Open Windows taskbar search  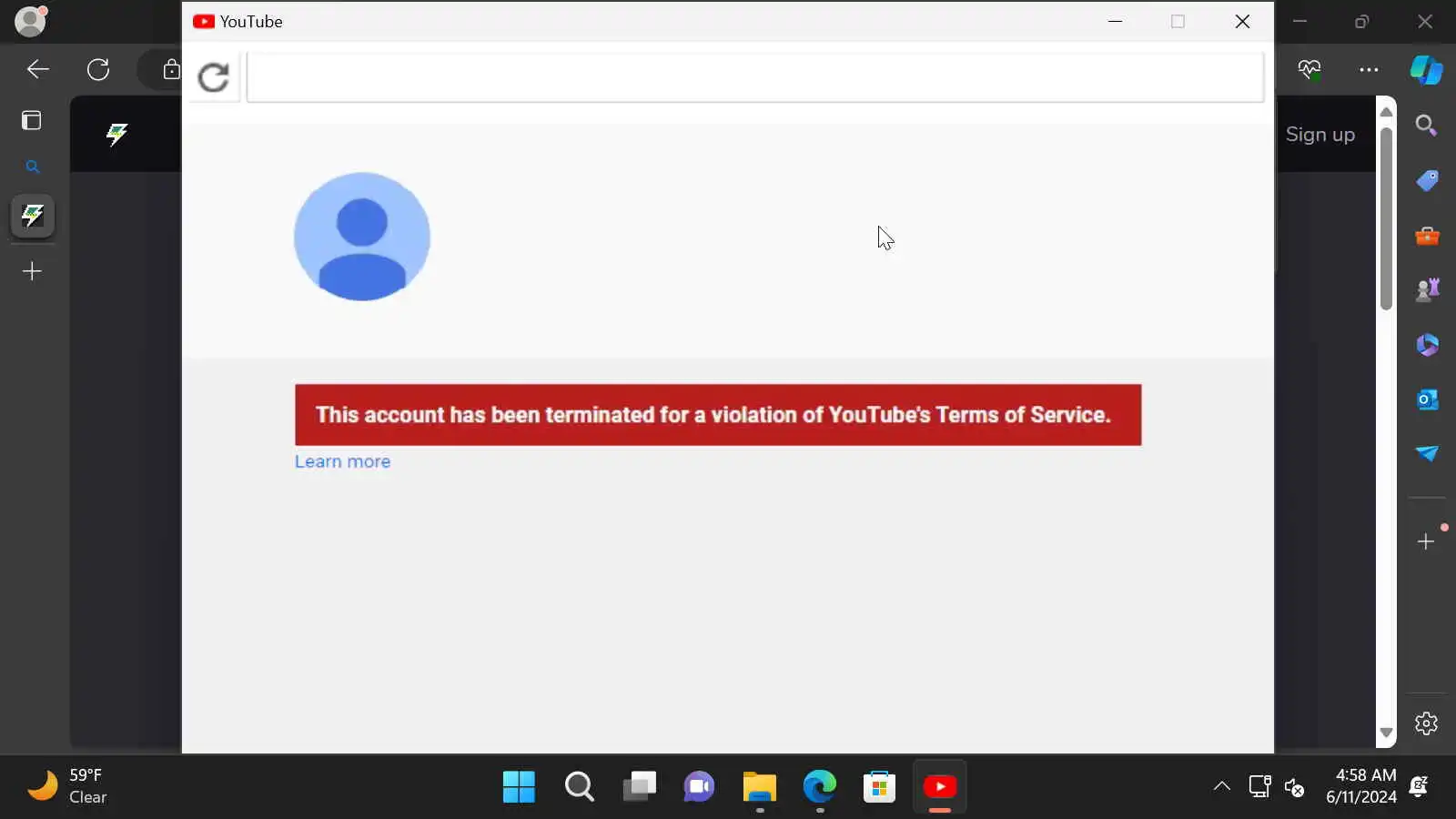point(579,786)
